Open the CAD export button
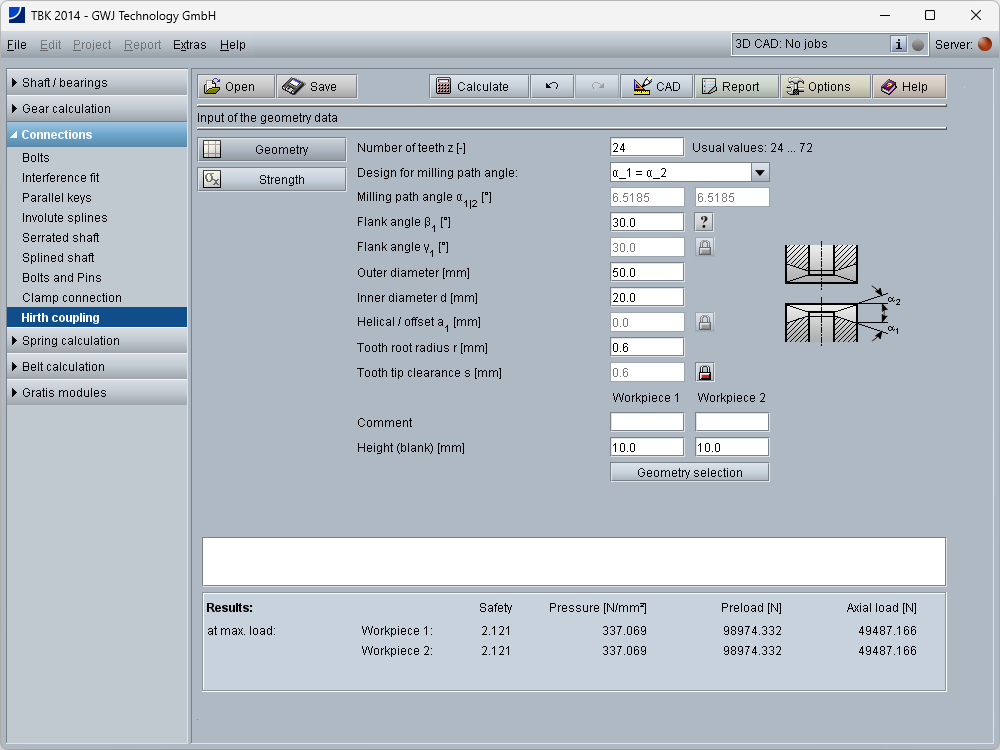Image resolution: width=1000 pixels, height=750 pixels. tap(656, 87)
